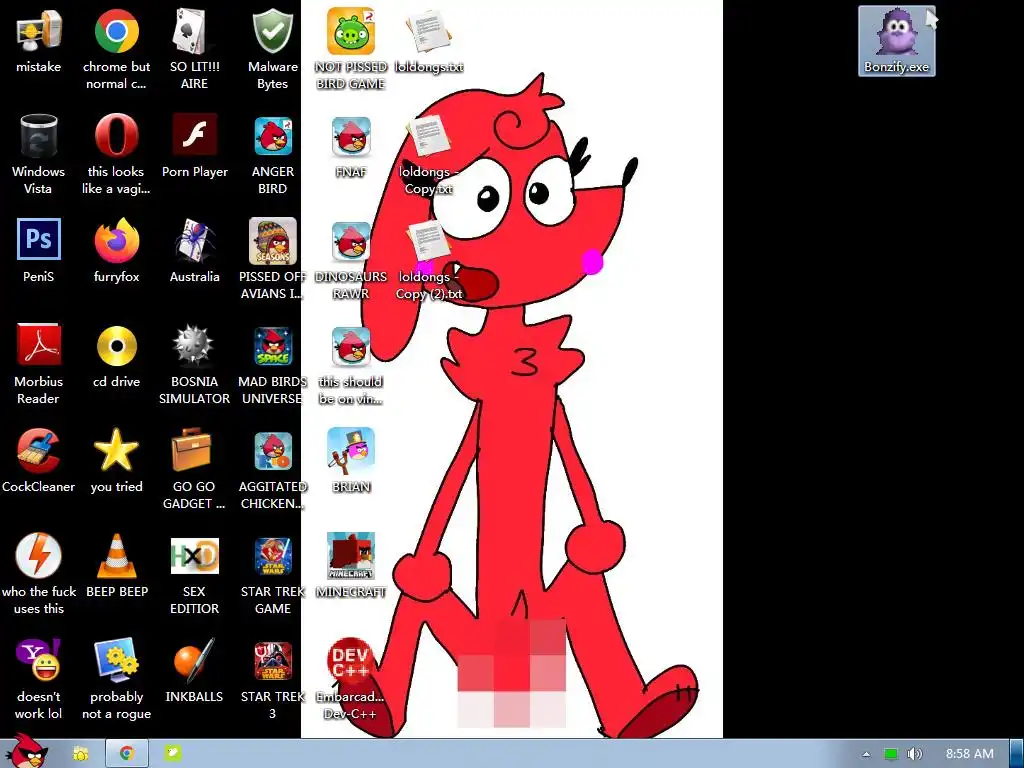Viewport: 1024px width, 768px height.
Task: Select the 'BRIAN' slingshot bird icon
Action: pyautogui.click(x=351, y=461)
